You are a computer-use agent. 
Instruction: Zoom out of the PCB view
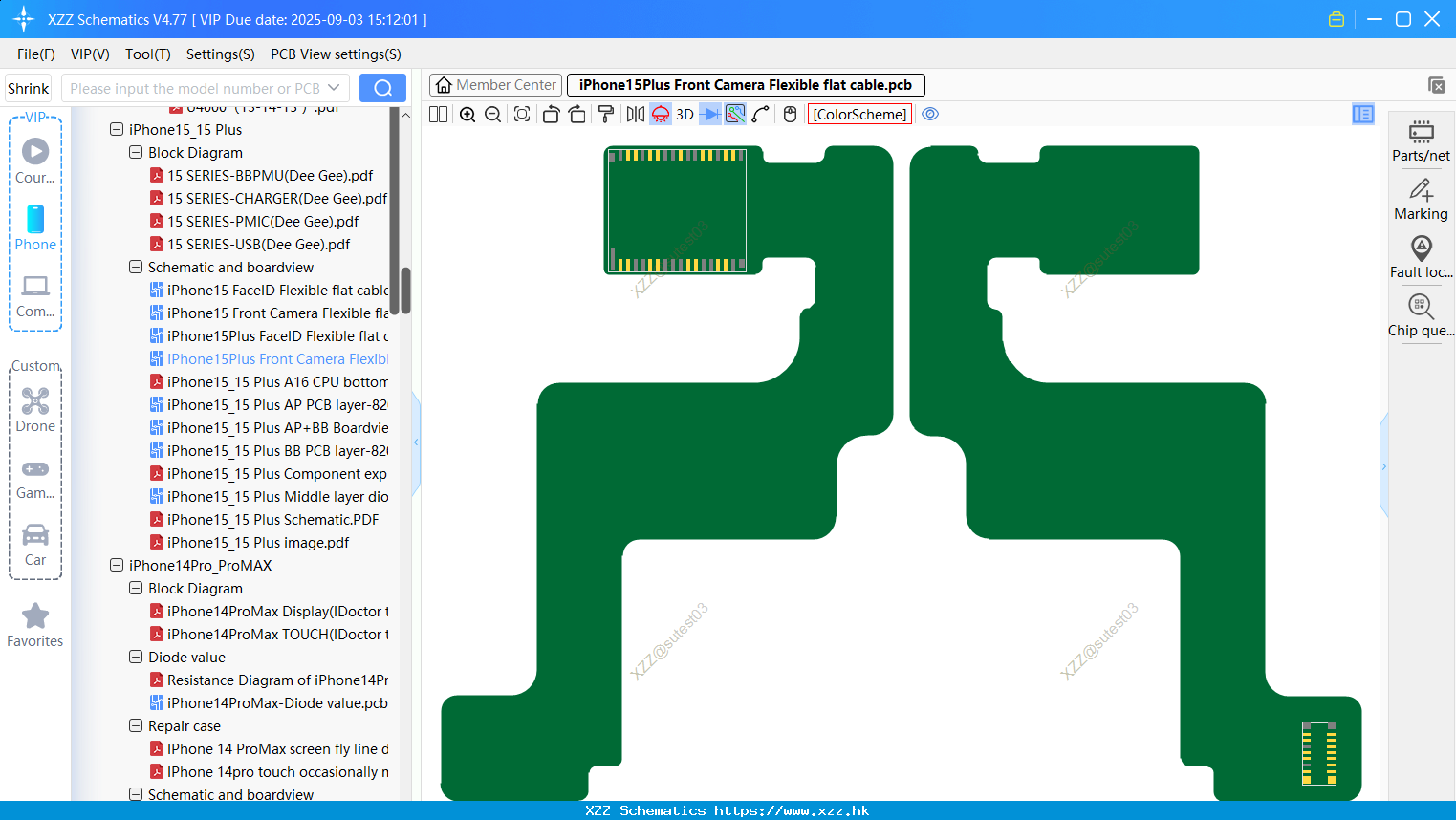point(493,115)
